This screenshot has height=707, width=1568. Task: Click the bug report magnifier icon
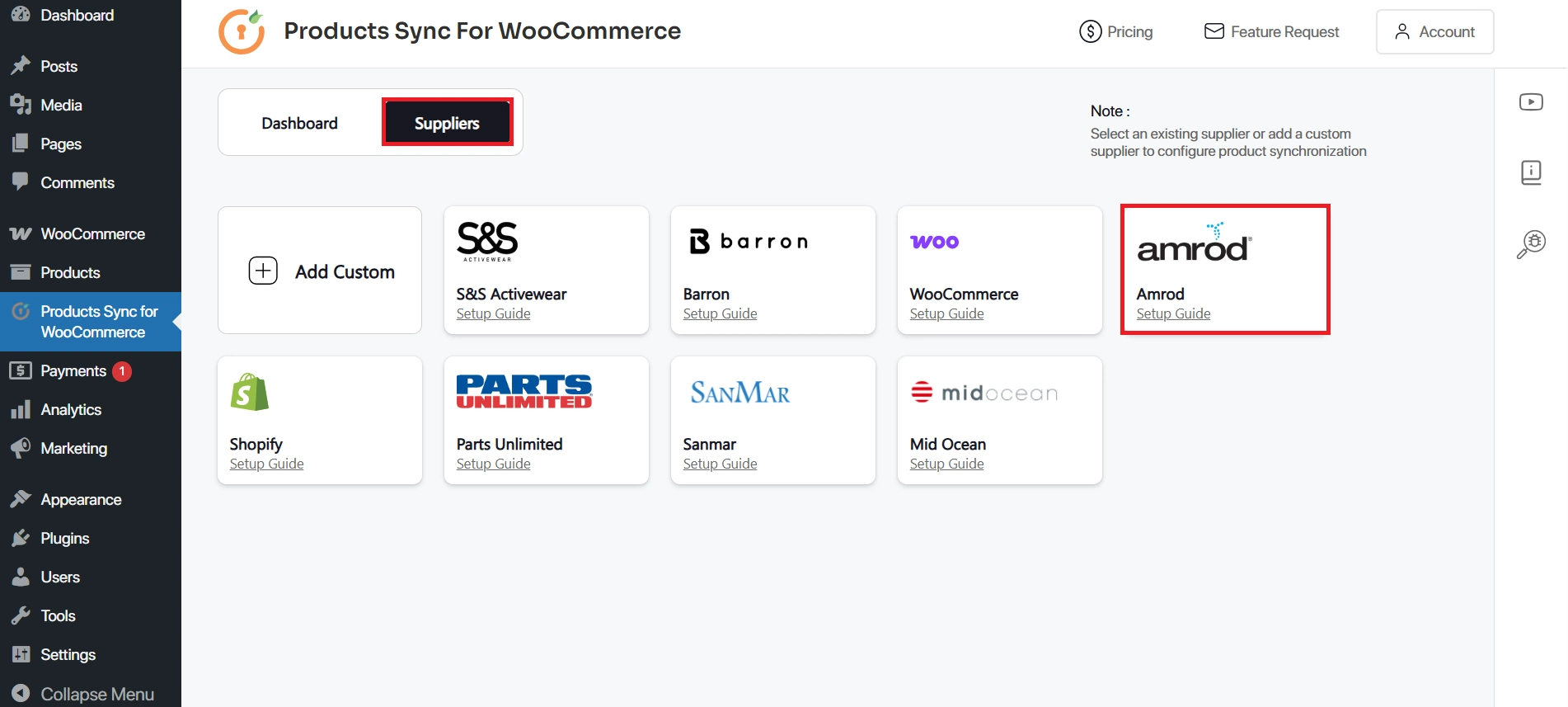(1532, 243)
